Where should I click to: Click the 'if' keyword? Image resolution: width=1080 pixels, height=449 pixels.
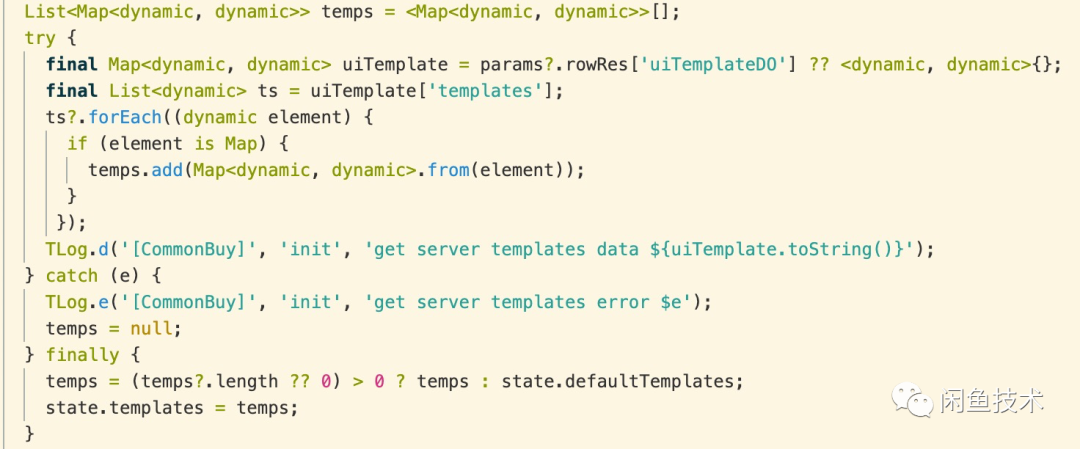click(77, 144)
